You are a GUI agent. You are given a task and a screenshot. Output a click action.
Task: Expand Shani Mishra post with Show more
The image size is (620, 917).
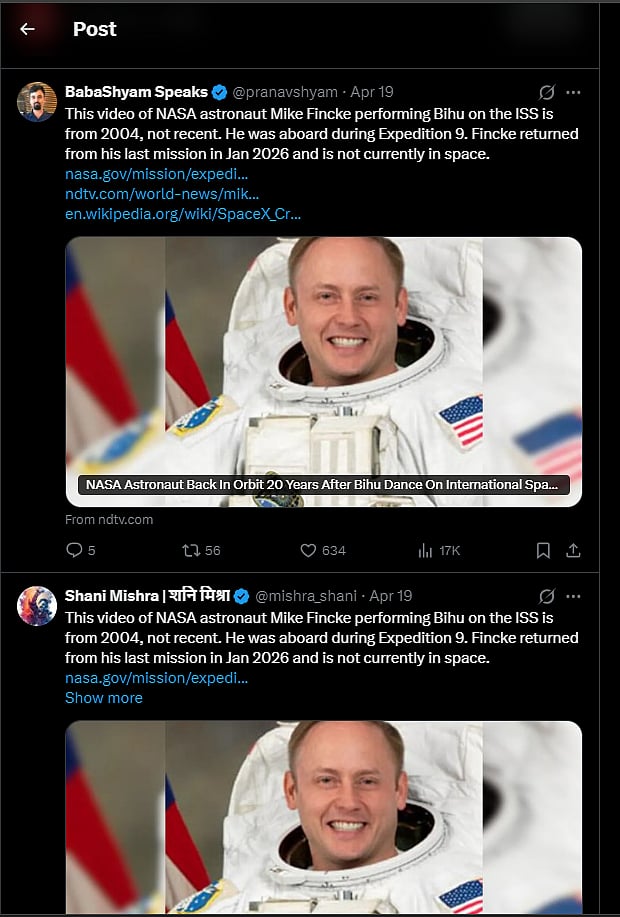pos(104,698)
